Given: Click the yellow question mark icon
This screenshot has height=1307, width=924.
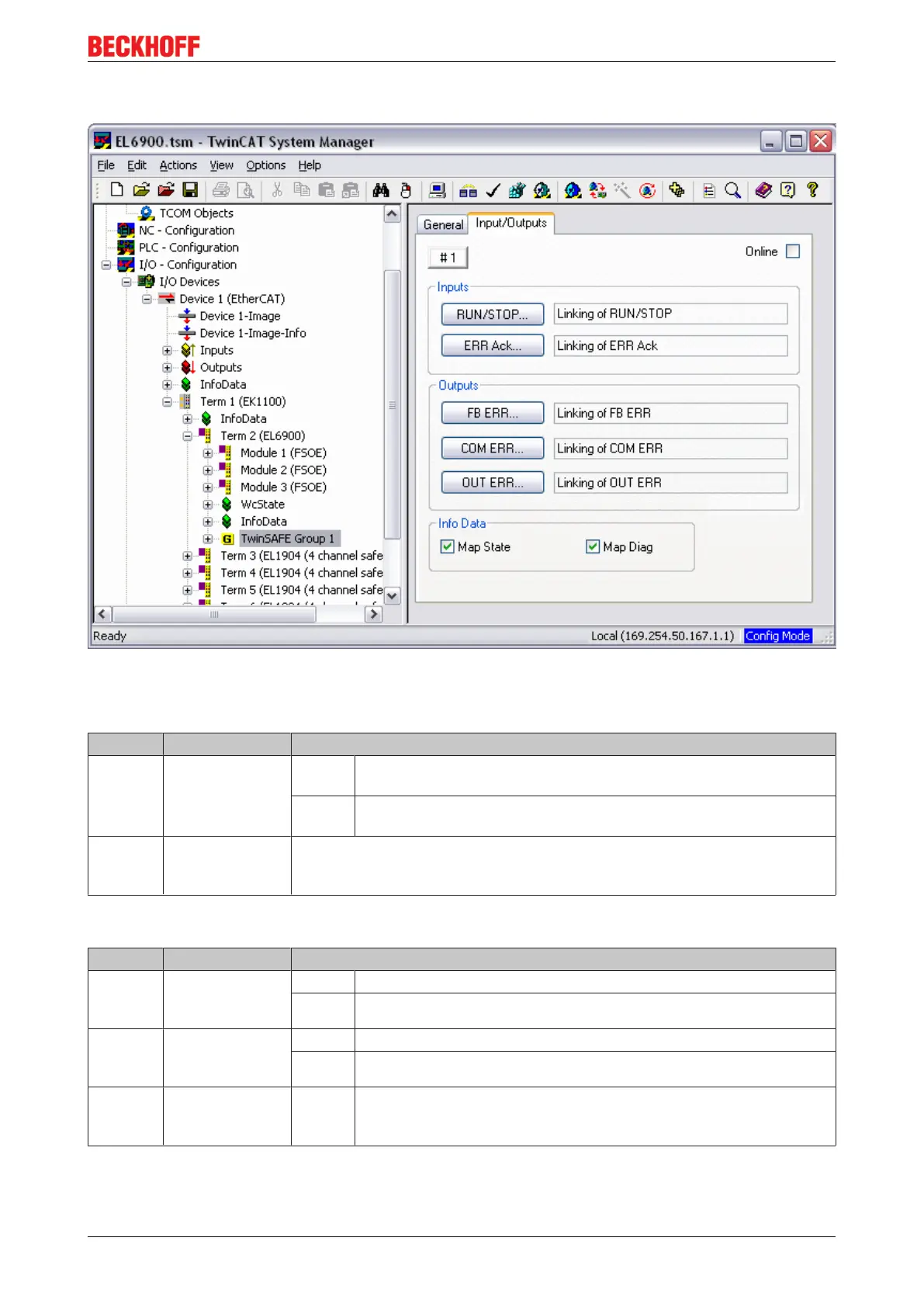Looking at the screenshot, I should (x=812, y=190).
